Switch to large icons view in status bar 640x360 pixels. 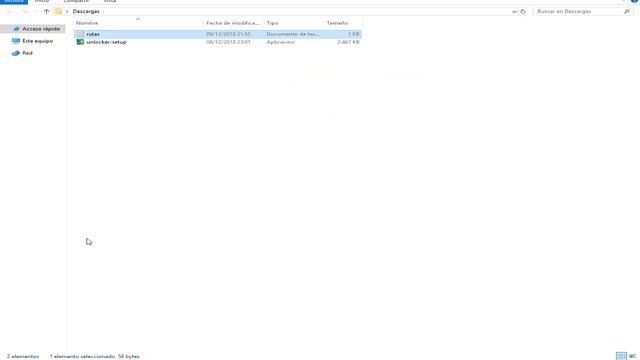(632, 356)
